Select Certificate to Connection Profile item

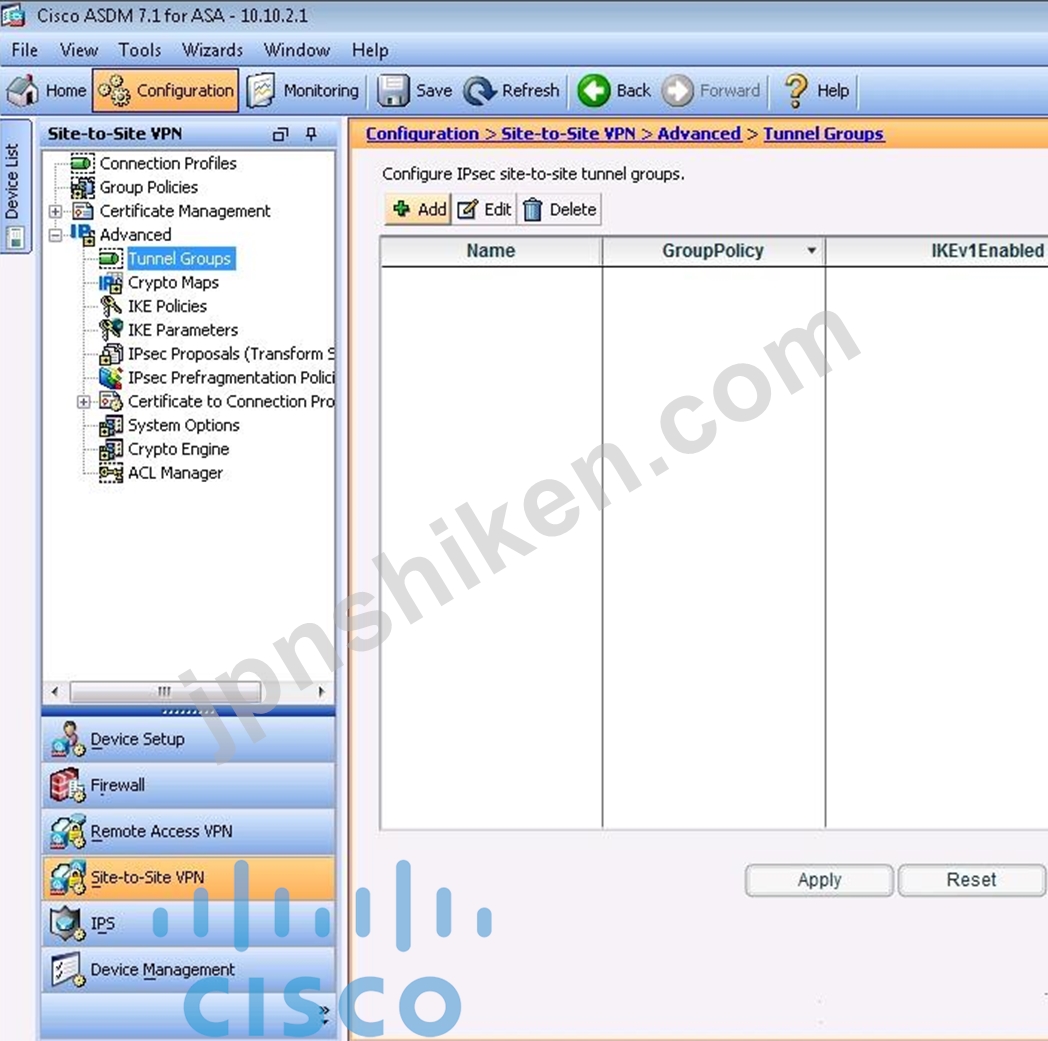pyautogui.click(x=231, y=402)
